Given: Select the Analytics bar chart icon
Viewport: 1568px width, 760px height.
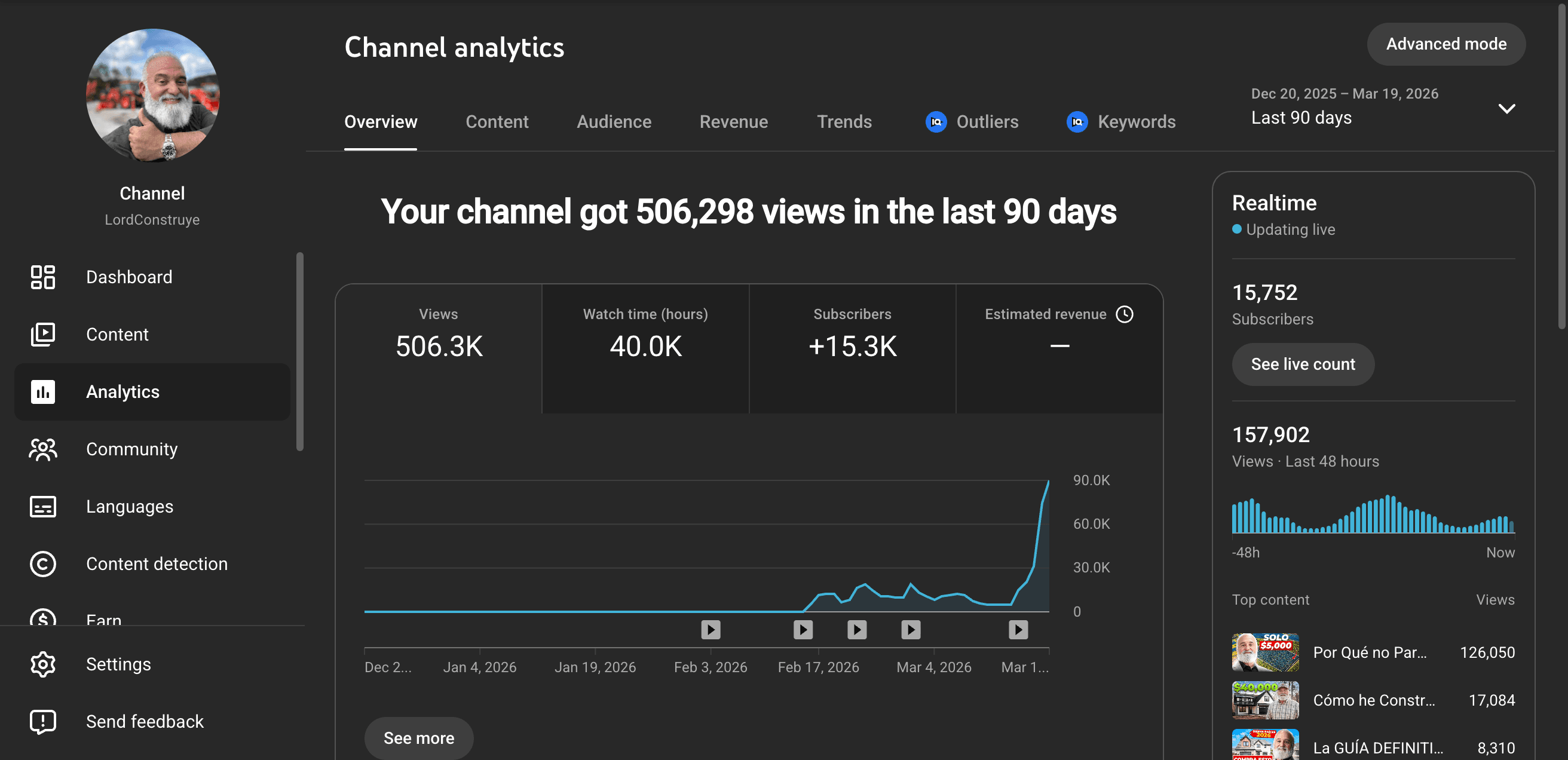Looking at the screenshot, I should pos(42,392).
